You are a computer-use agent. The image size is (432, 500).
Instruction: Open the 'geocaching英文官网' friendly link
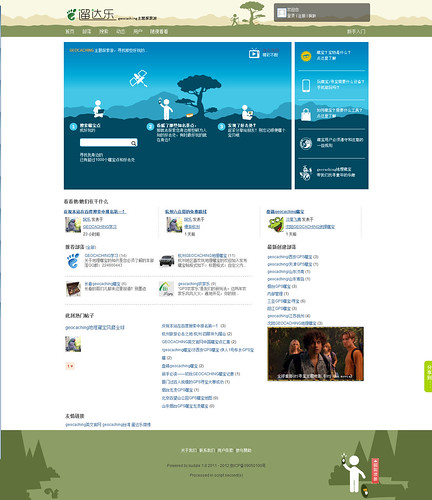click(83, 425)
